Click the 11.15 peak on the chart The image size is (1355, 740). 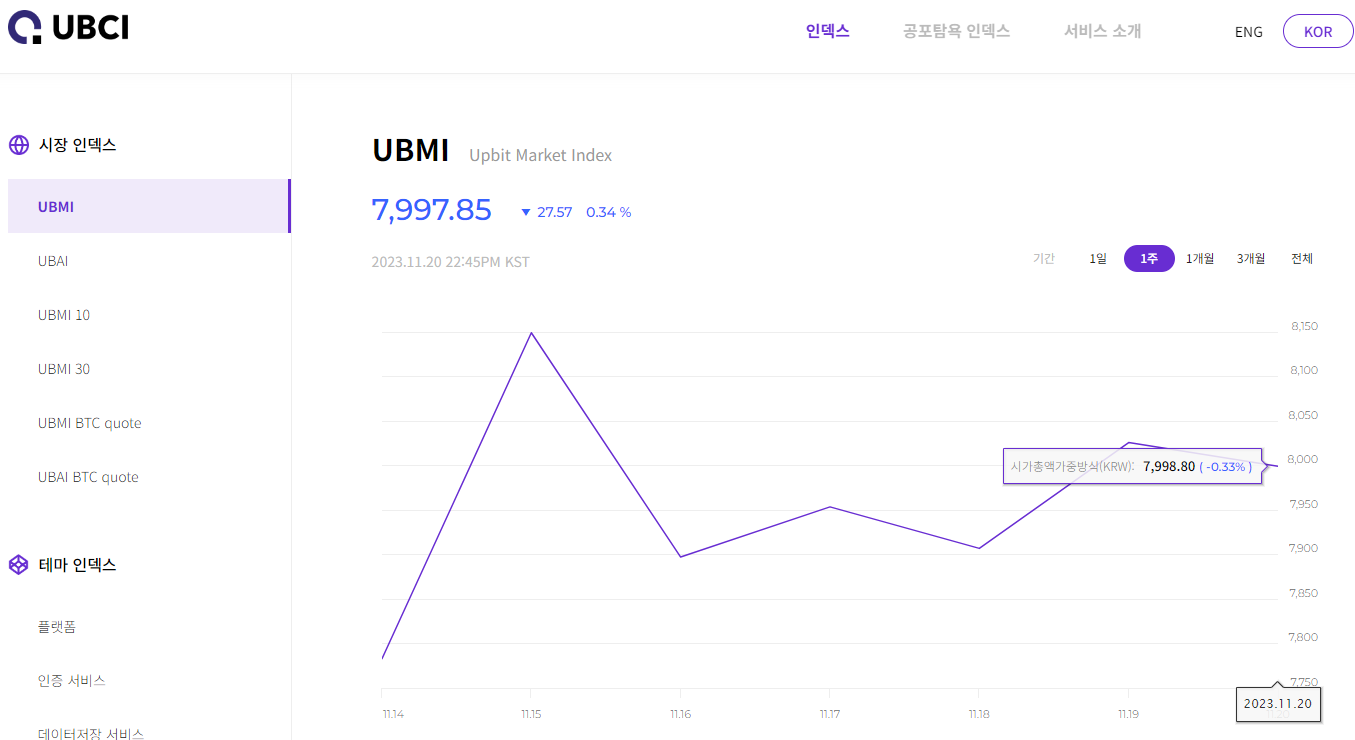pos(531,333)
